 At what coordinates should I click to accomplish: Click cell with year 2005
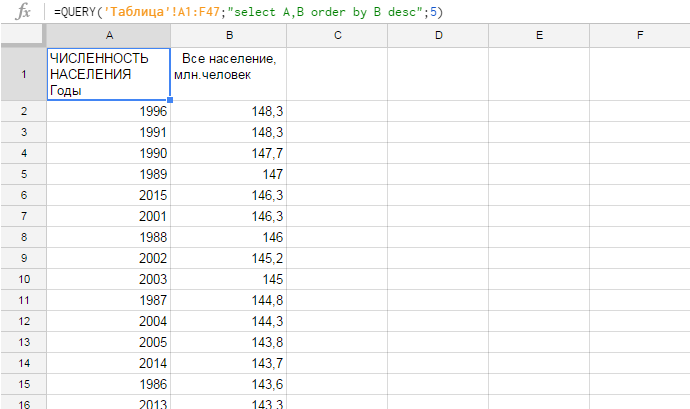109,342
